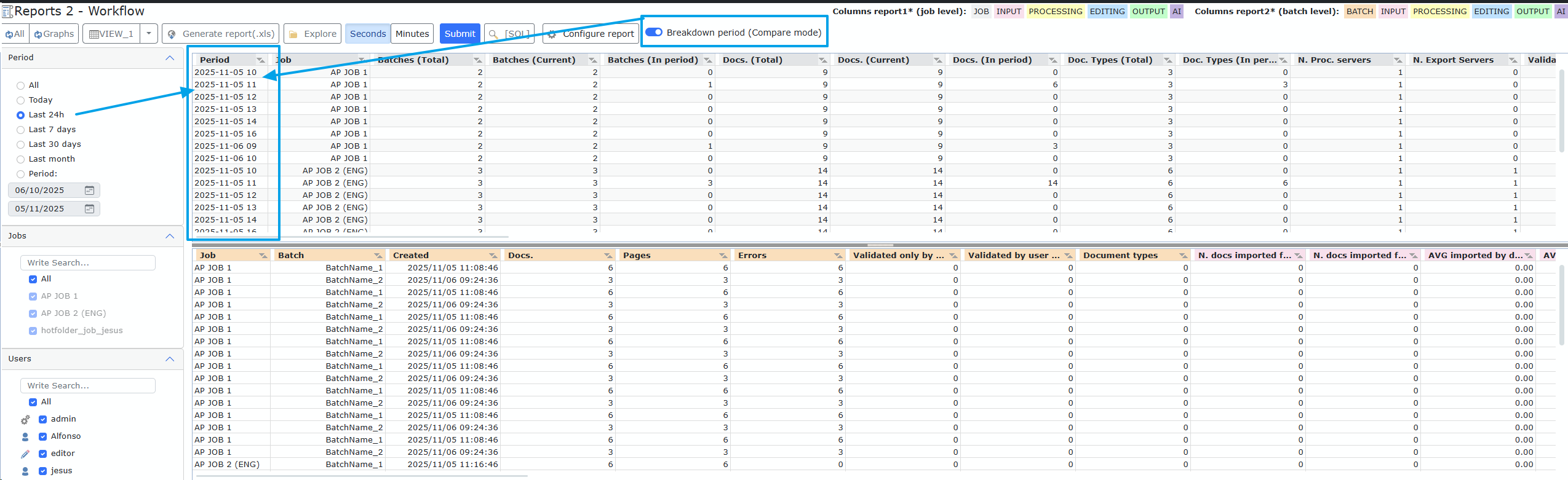Open the Graphs view
This screenshot has width=1568, height=480.
(54, 34)
